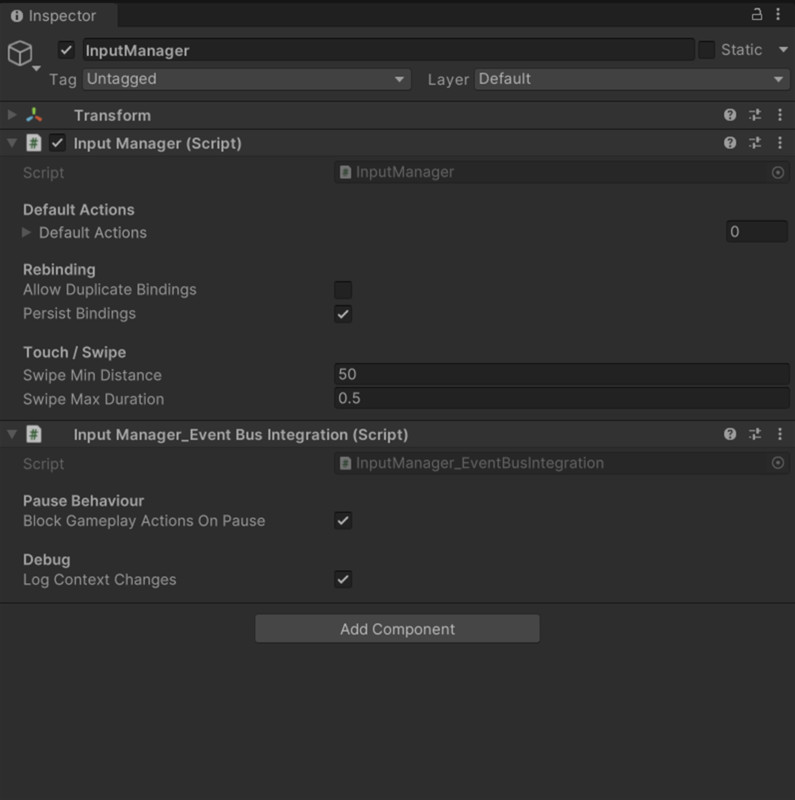Open the Static flags dropdown arrow
This screenshot has width=795, height=800.
(783, 49)
